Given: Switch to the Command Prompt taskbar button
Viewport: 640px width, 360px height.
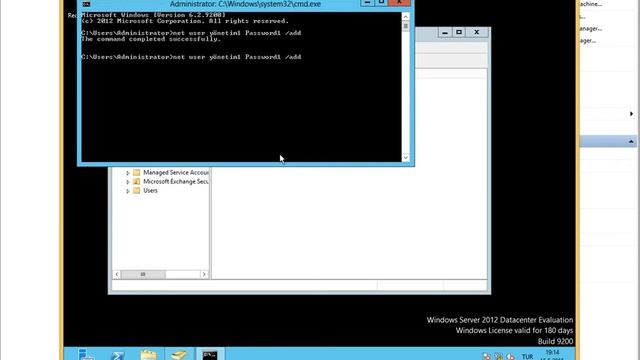Looking at the screenshot, I should tap(210, 354).
